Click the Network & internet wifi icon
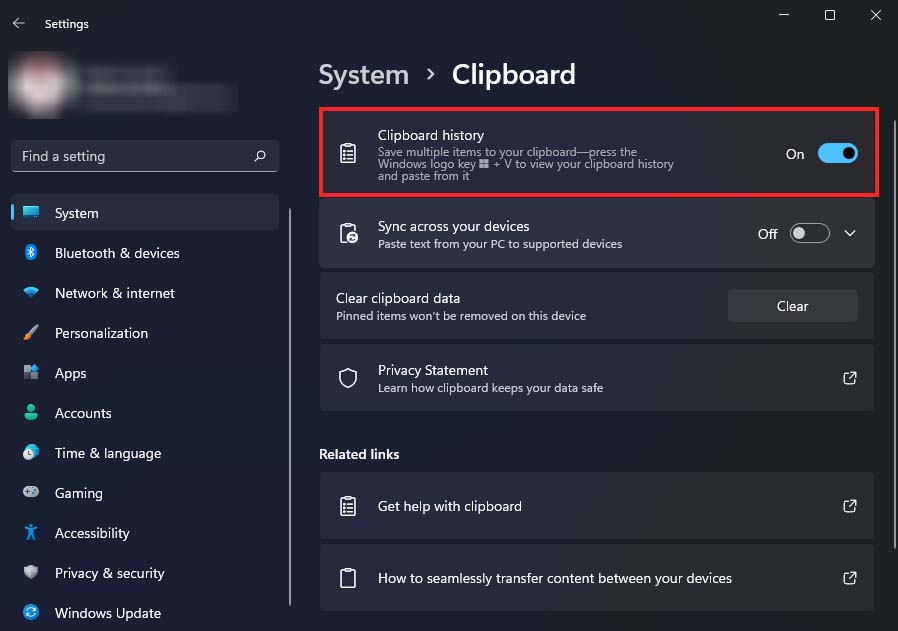 (31, 293)
